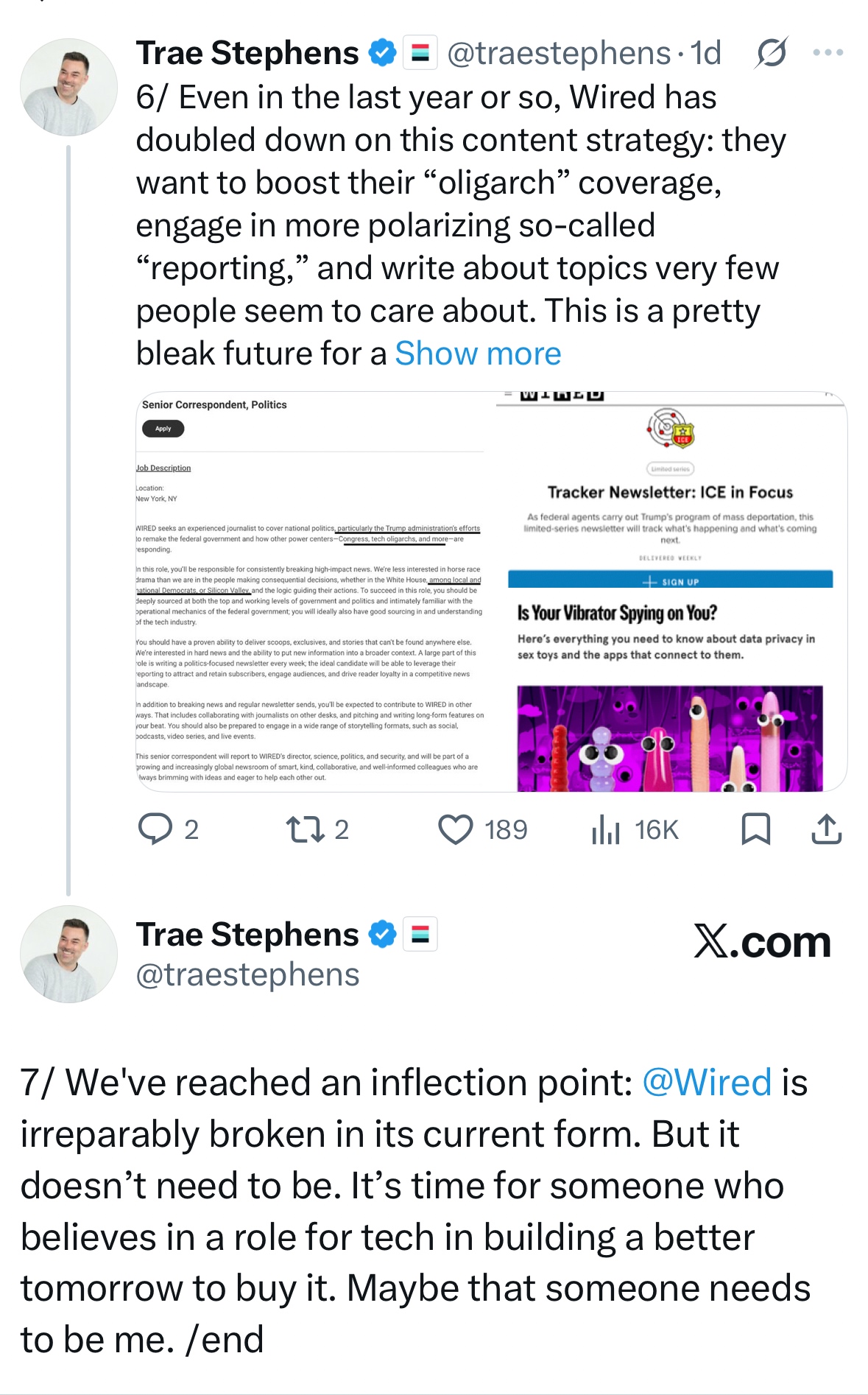Like the tweet with 189 likes
Viewport: 868px width, 1395px height.
456,829
